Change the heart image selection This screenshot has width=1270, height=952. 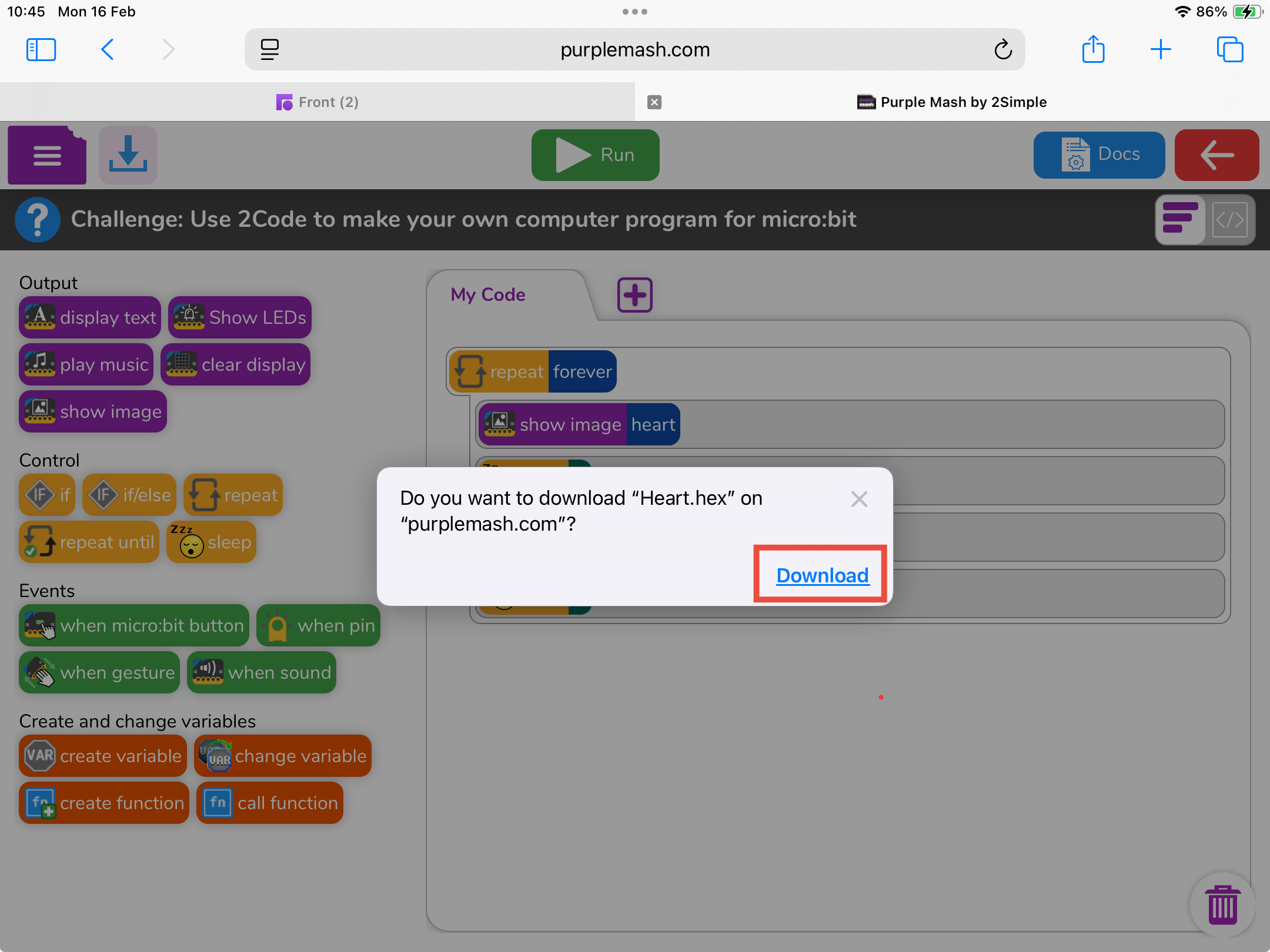click(653, 425)
